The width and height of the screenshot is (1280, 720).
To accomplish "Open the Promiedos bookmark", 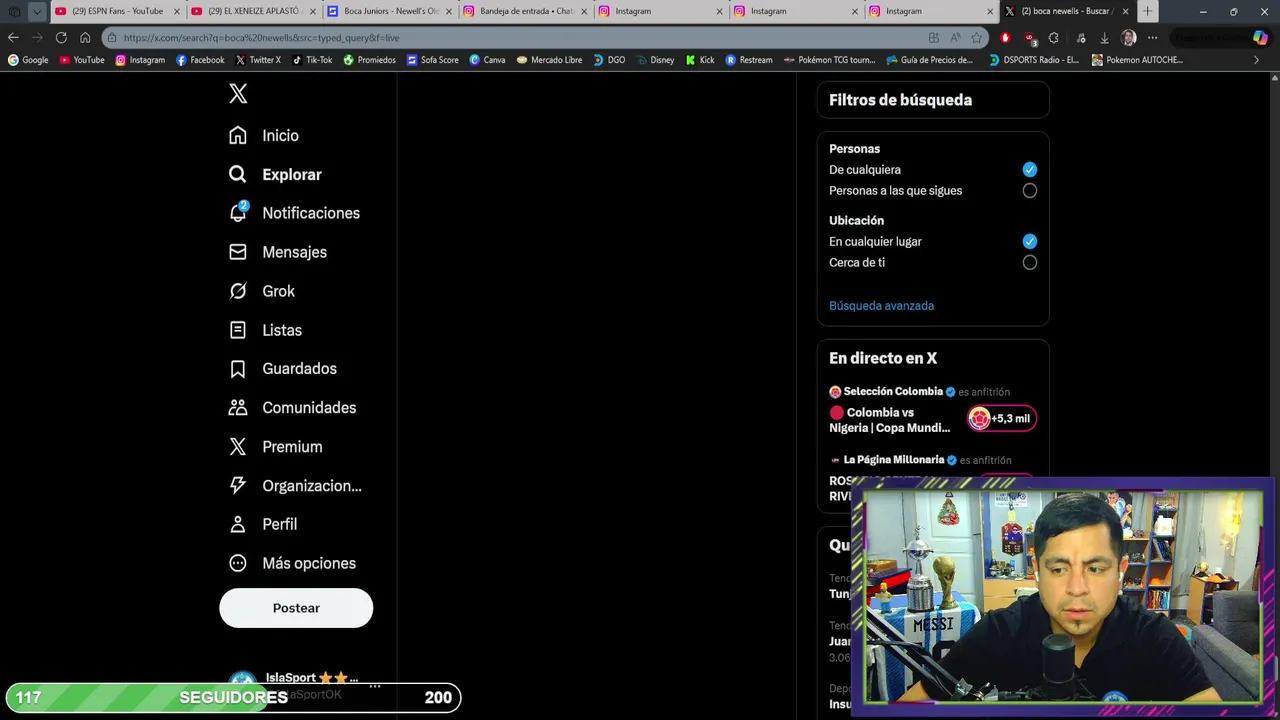I will coord(369,60).
